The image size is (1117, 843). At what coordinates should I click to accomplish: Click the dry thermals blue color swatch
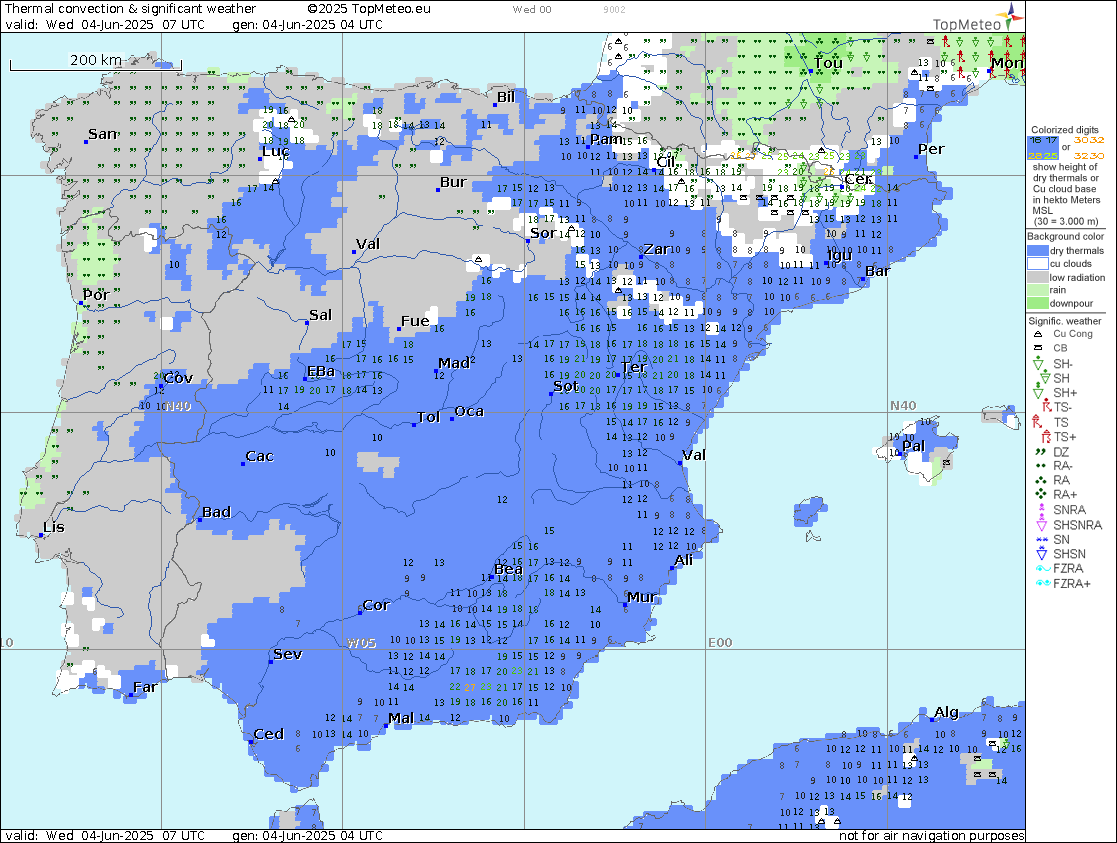(1038, 251)
